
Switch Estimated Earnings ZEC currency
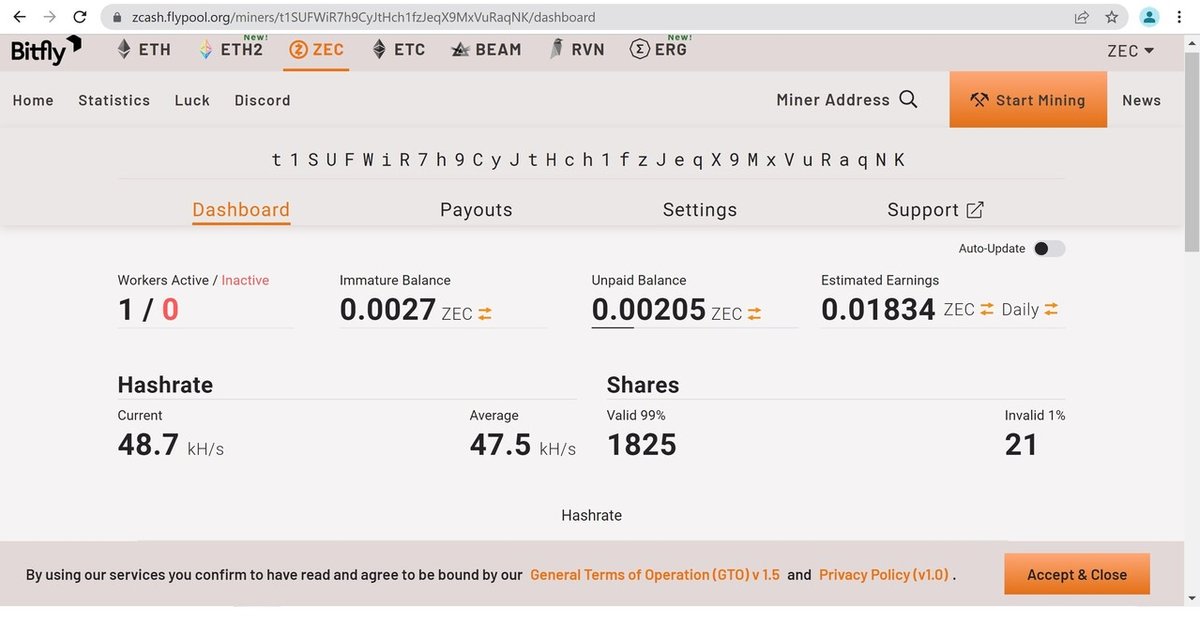(987, 310)
